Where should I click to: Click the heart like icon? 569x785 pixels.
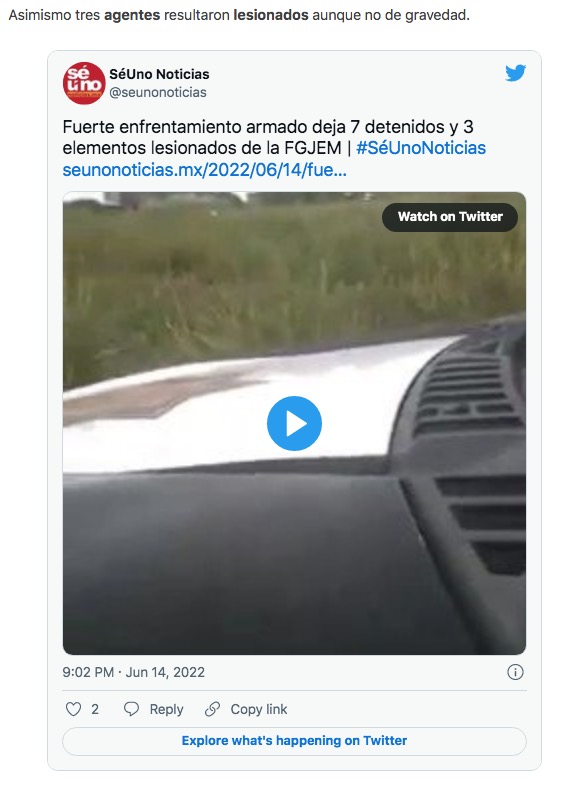(x=74, y=709)
